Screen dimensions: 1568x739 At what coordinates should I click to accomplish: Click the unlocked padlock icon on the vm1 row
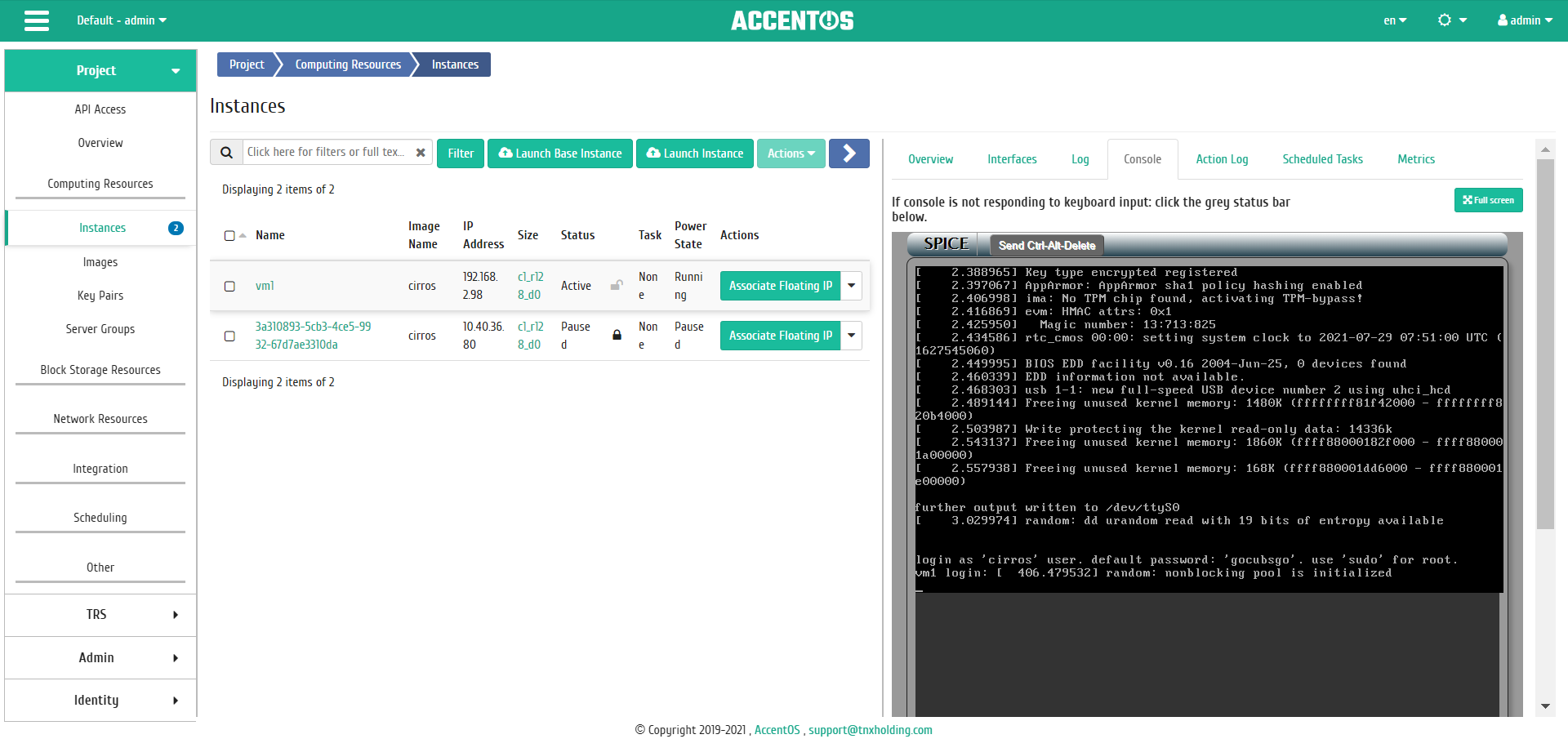[x=617, y=286]
